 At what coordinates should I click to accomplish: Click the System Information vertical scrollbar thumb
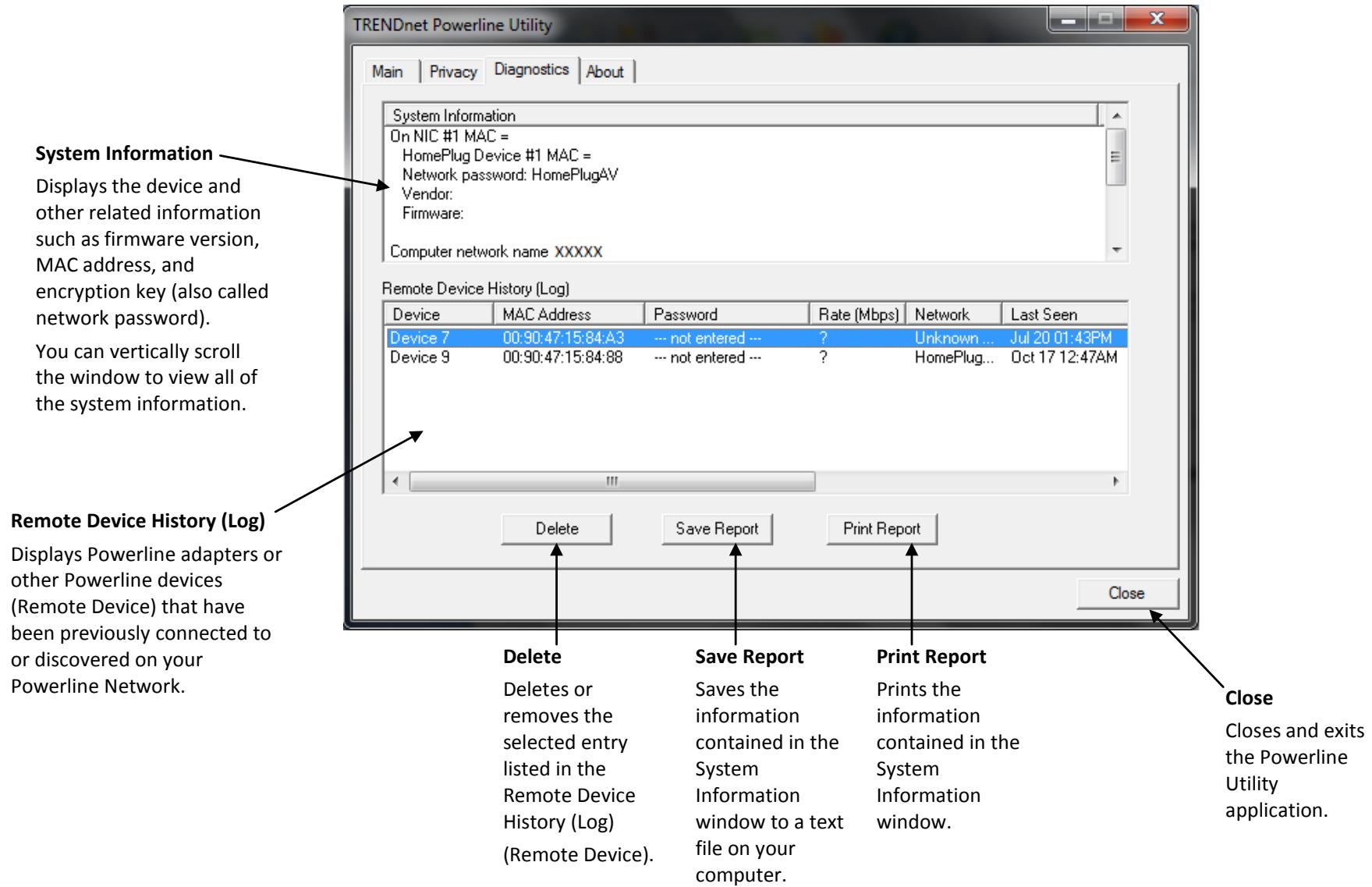1118,156
